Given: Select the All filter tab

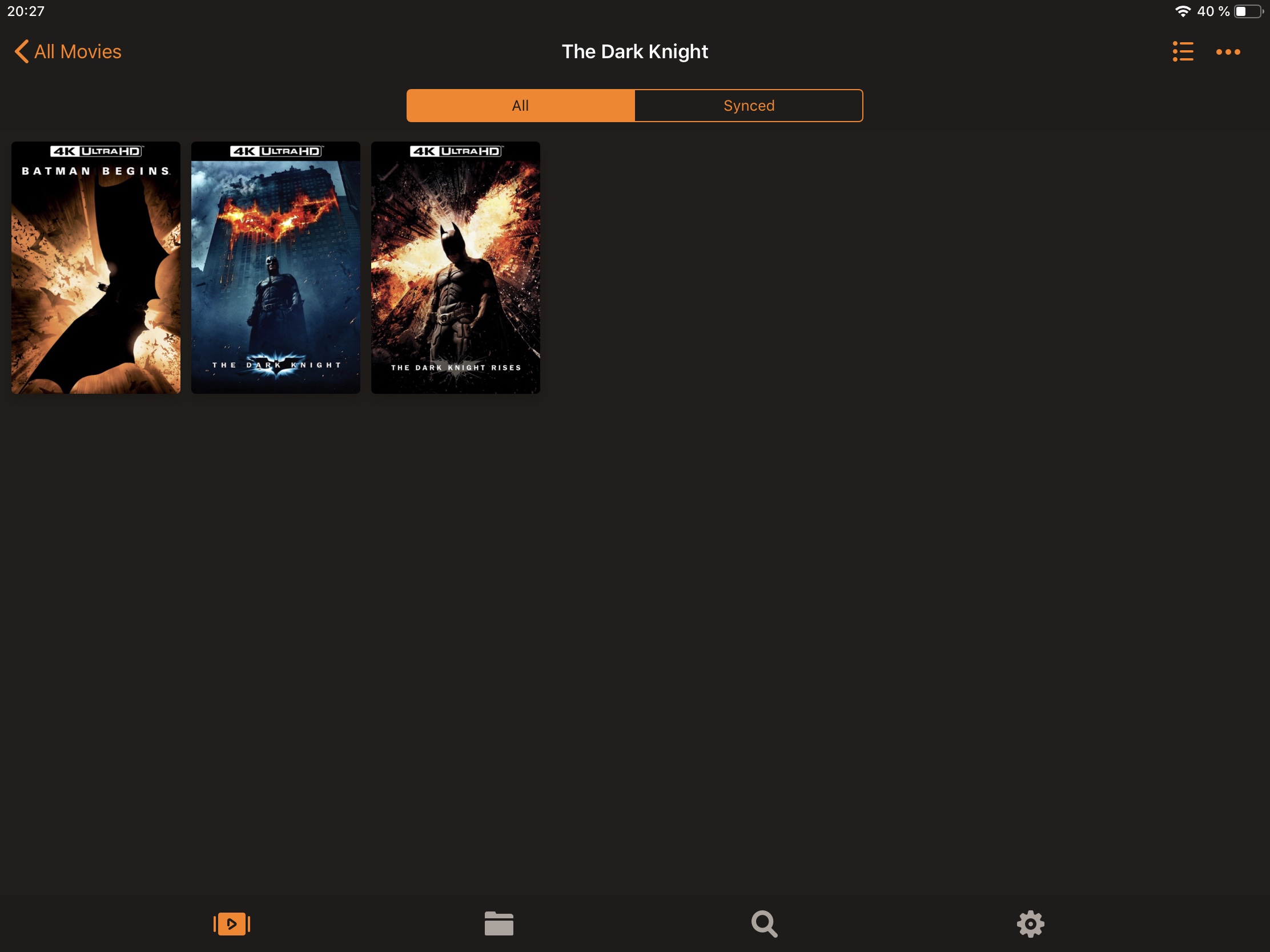Looking at the screenshot, I should point(520,106).
